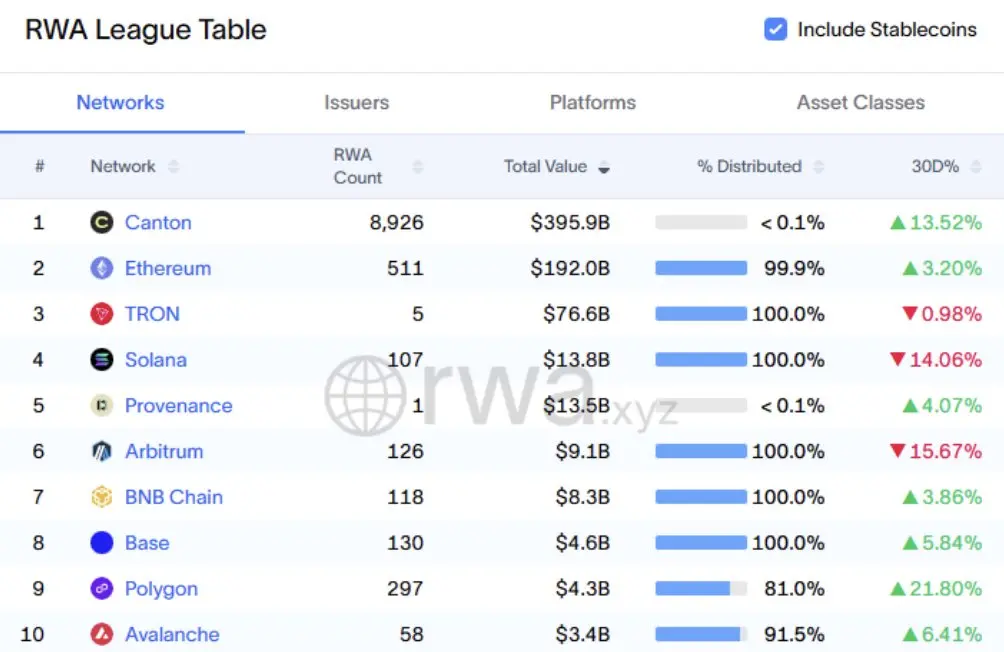Open the Base network link
This screenshot has width=1004, height=652.
[x=147, y=543]
